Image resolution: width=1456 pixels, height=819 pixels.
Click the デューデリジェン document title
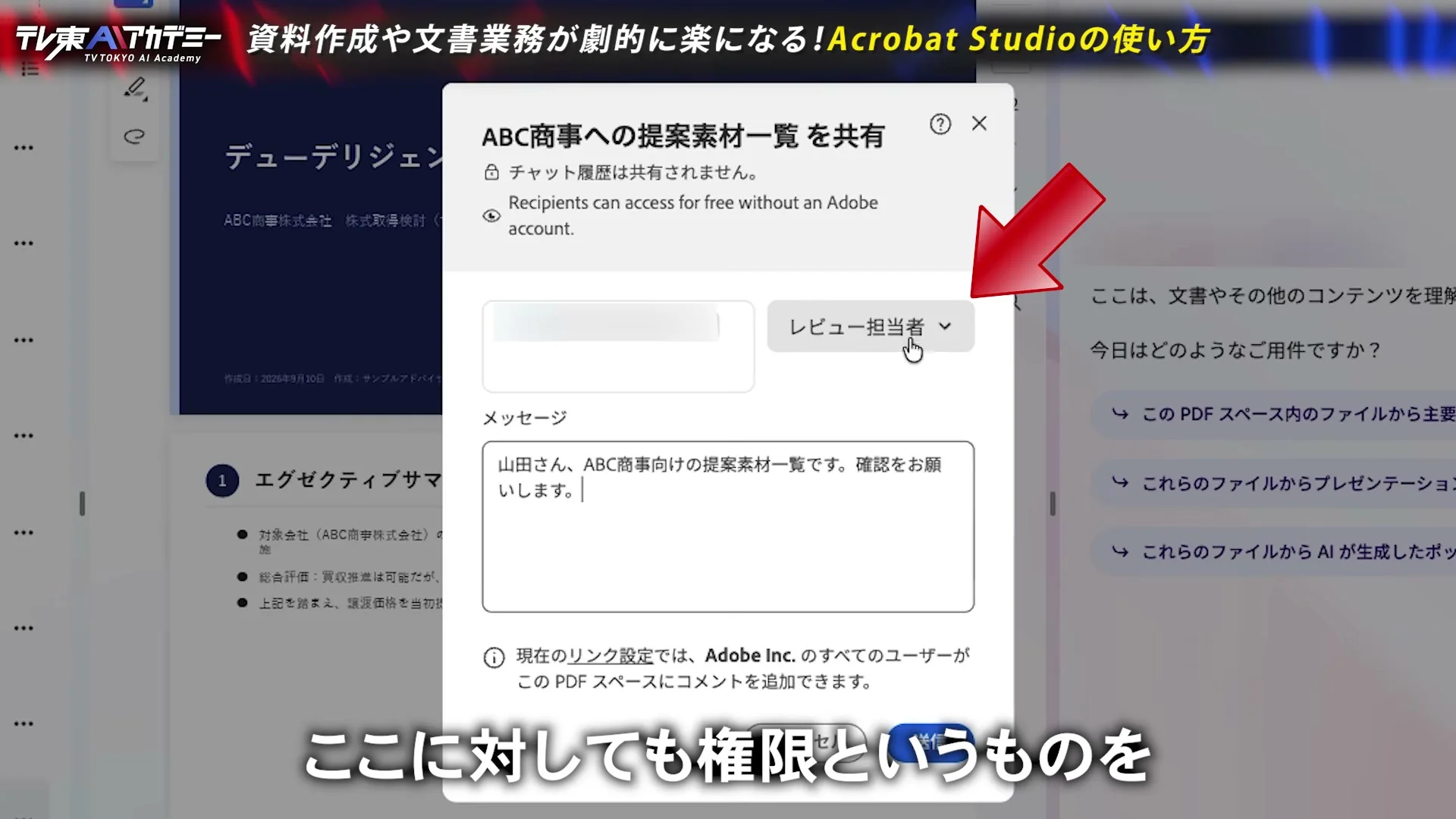point(334,157)
